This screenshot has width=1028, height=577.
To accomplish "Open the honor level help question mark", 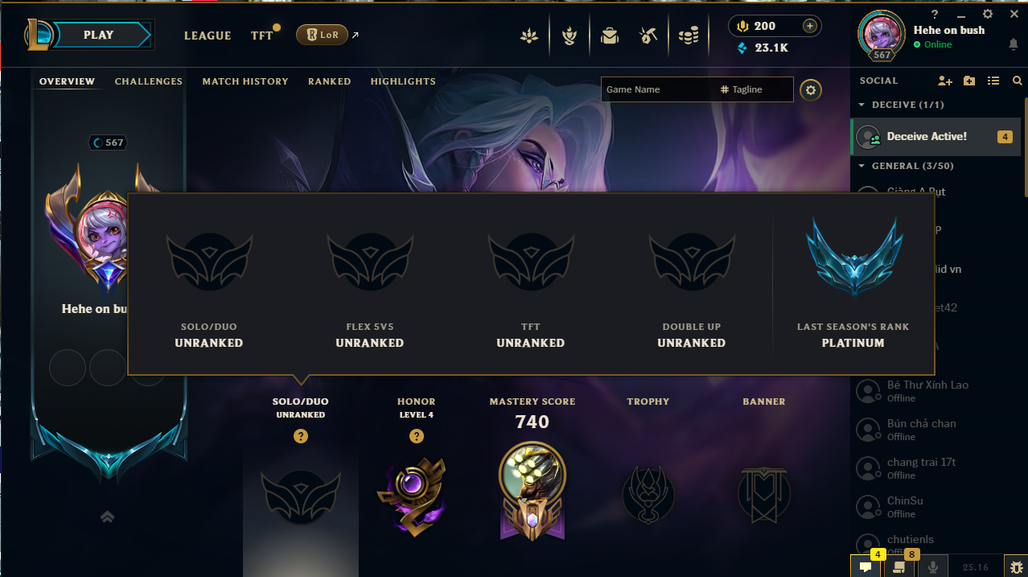I will coord(416,436).
